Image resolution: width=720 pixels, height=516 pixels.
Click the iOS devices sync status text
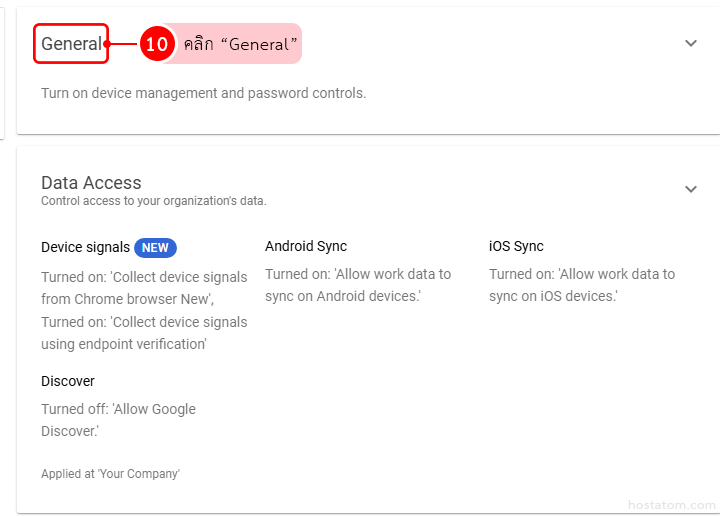582,285
